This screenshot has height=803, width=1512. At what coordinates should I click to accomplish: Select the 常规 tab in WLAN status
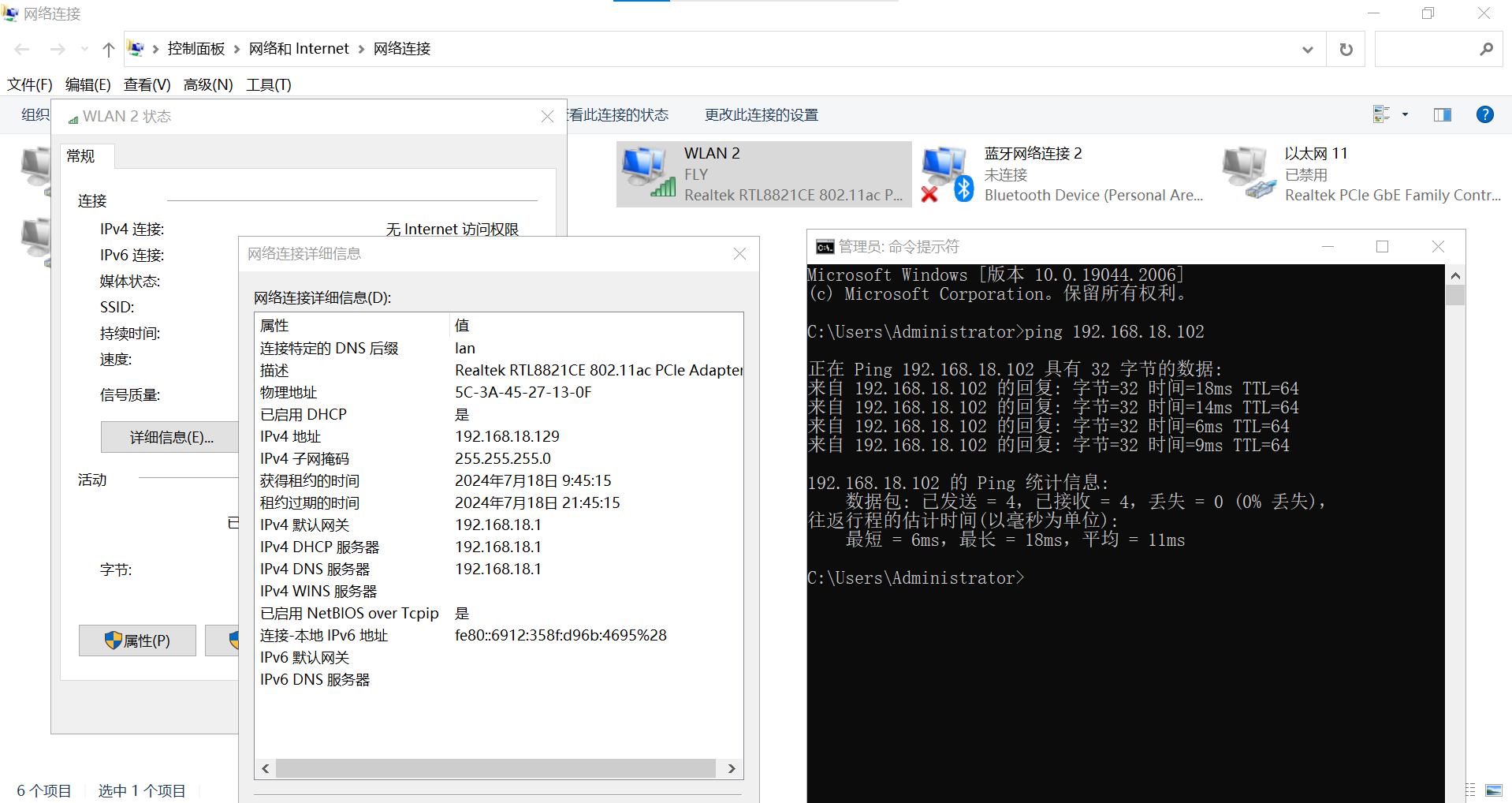coord(80,156)
